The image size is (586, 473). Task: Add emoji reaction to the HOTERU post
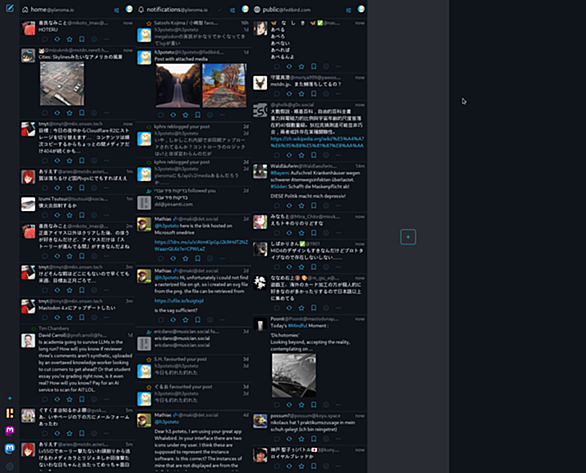coord(94,39)
